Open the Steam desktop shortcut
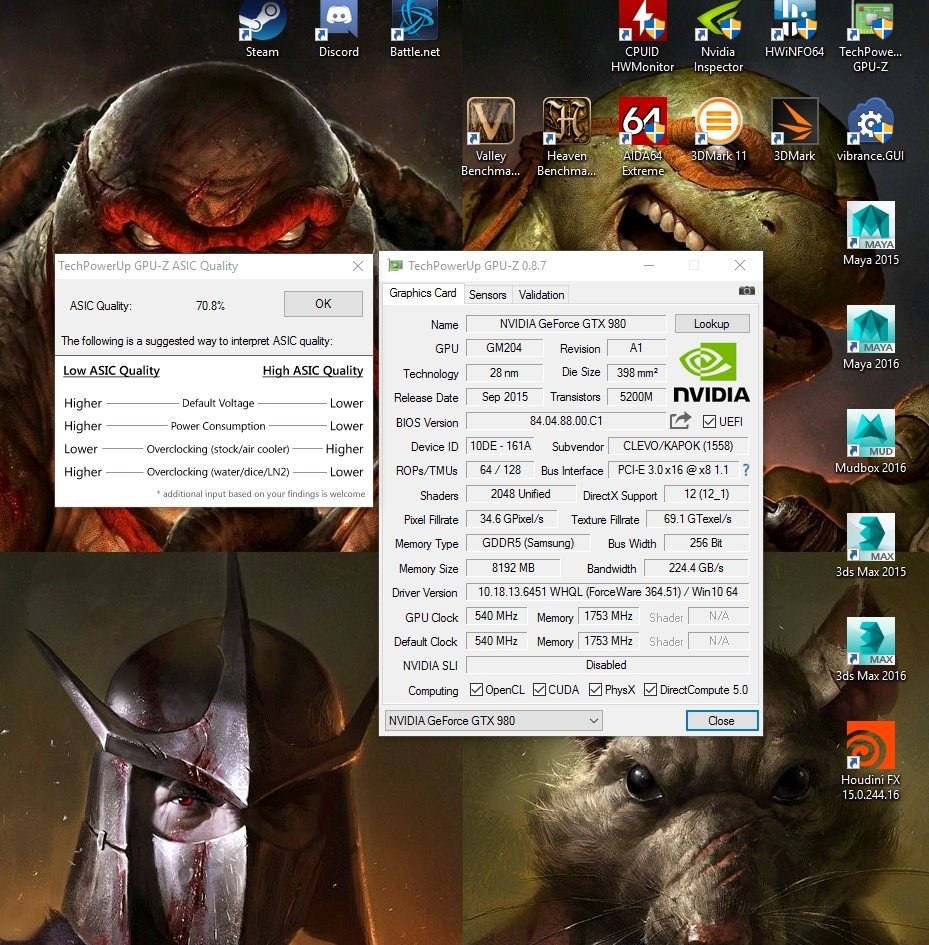929x945 pixels. click(x=262, y=29)
